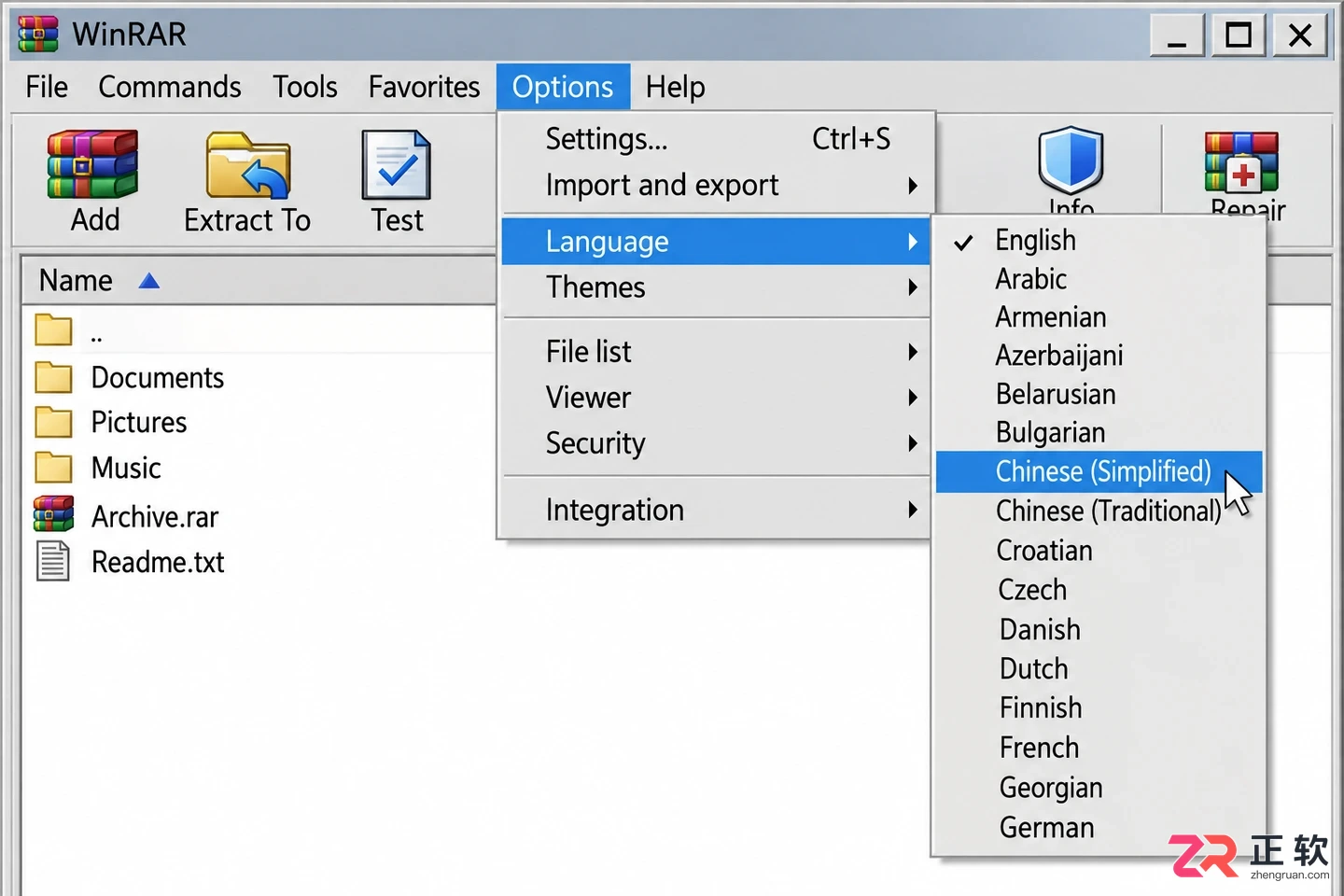Viewport: 1344px width, 896px height.
Task: Switch language to Arabic
Action: click(1099, 279)
